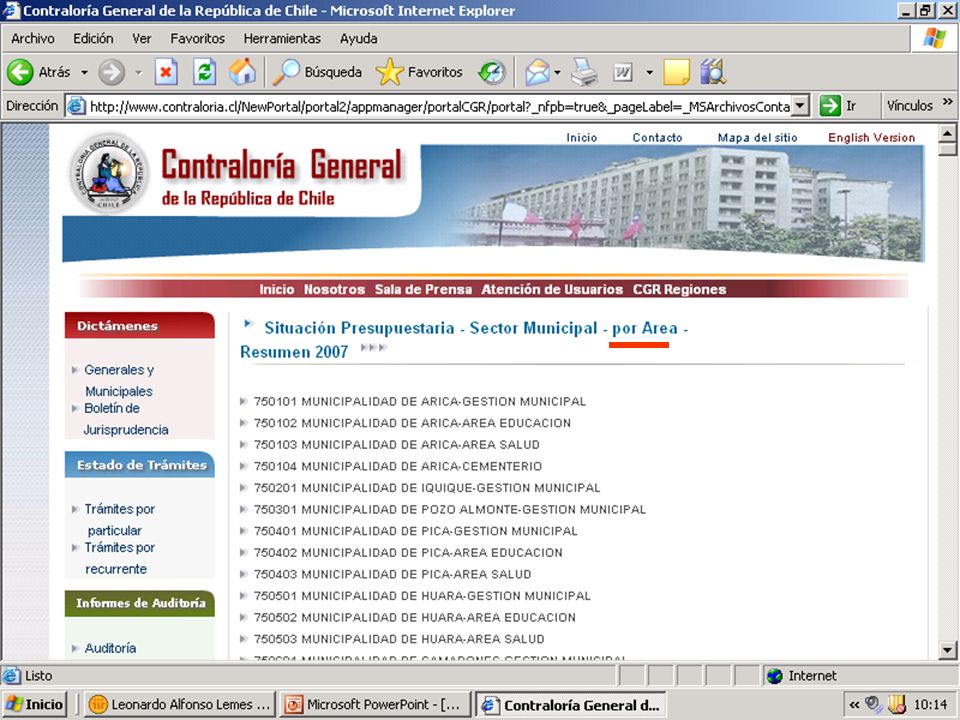Screen dimensions: 960x720
Task: Edit page with Word icon
Action: pyautogui.click(x=623, y=73)
